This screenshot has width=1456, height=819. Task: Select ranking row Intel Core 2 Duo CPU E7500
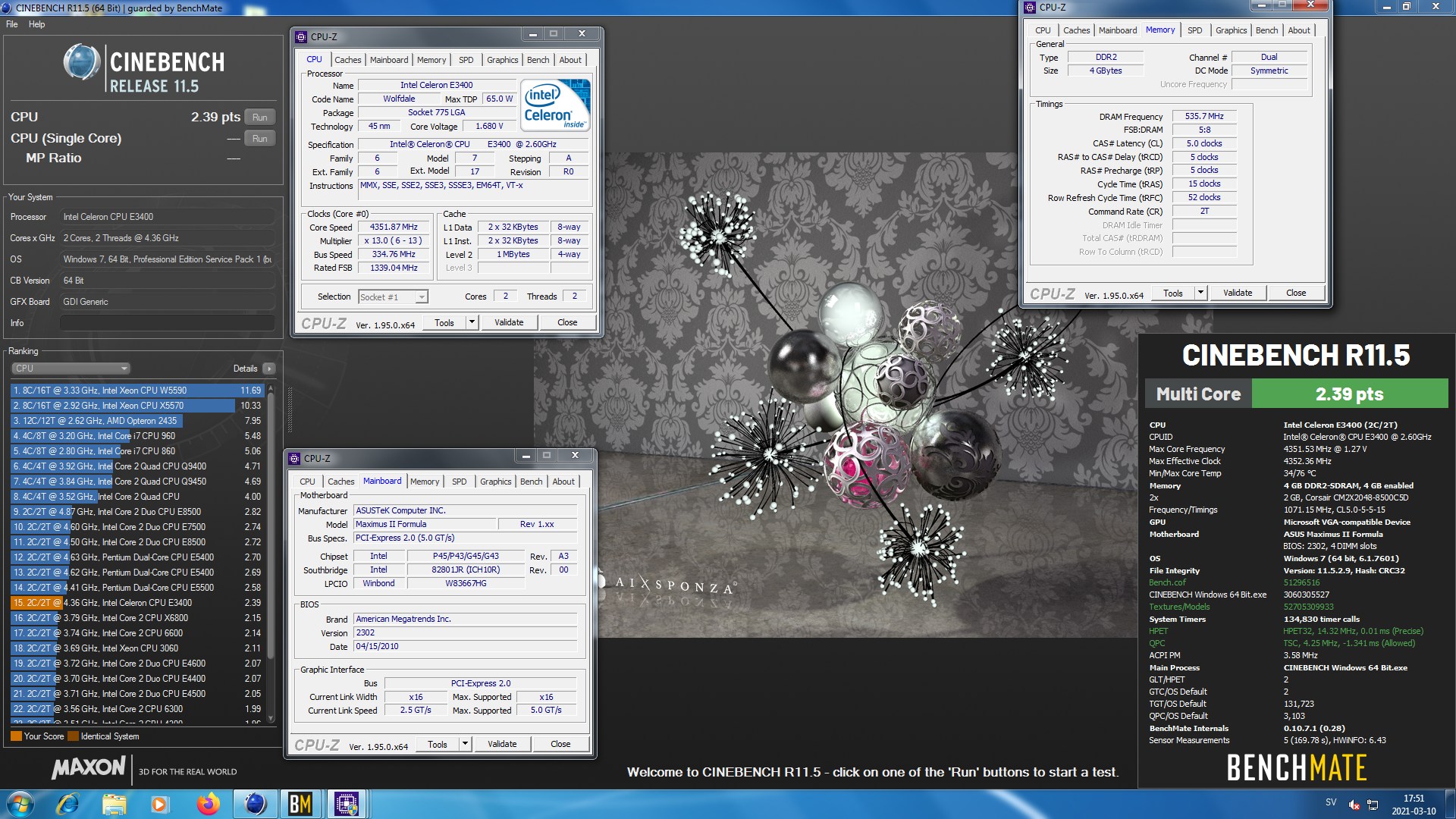pos(136,527)
